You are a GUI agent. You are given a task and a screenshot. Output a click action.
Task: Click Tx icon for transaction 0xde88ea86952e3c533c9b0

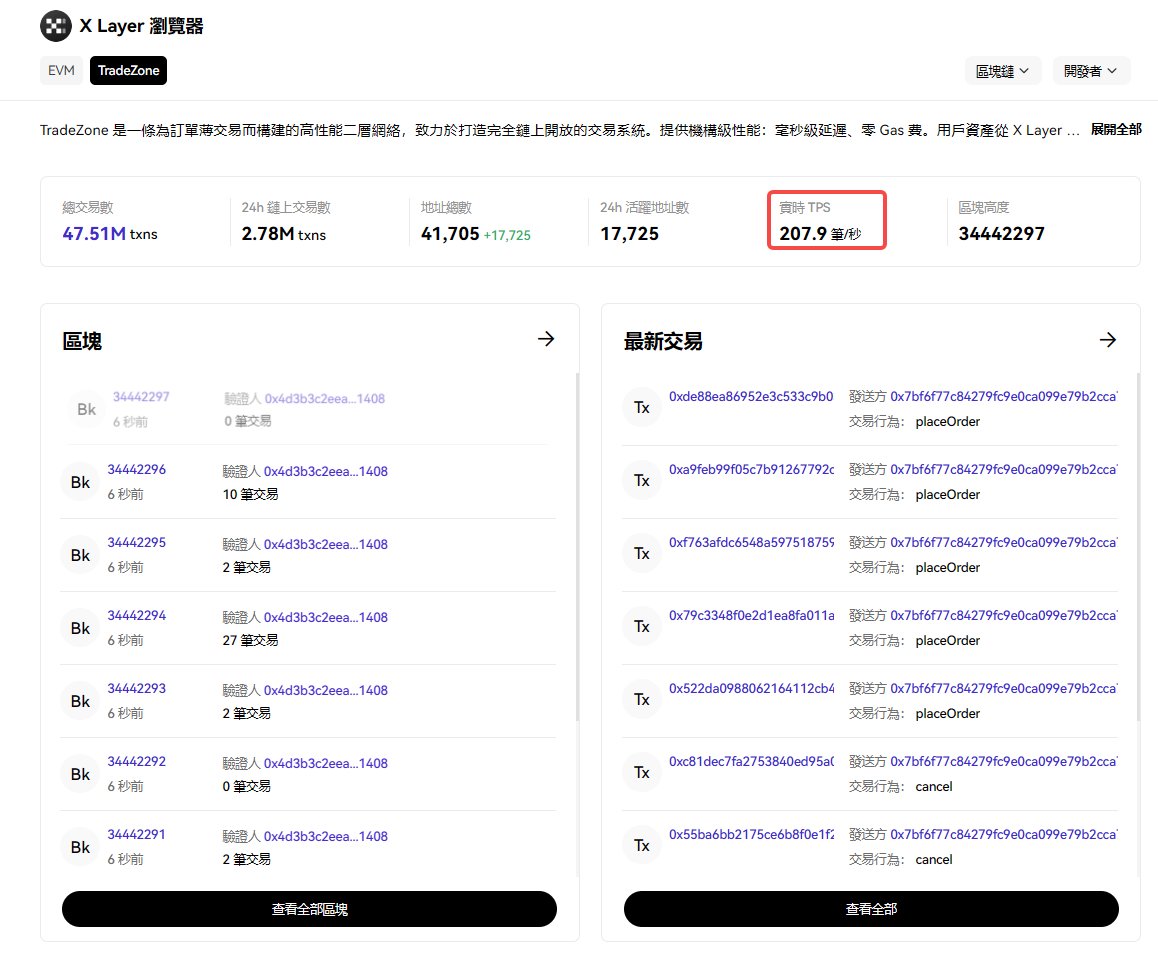pos(642,408)
